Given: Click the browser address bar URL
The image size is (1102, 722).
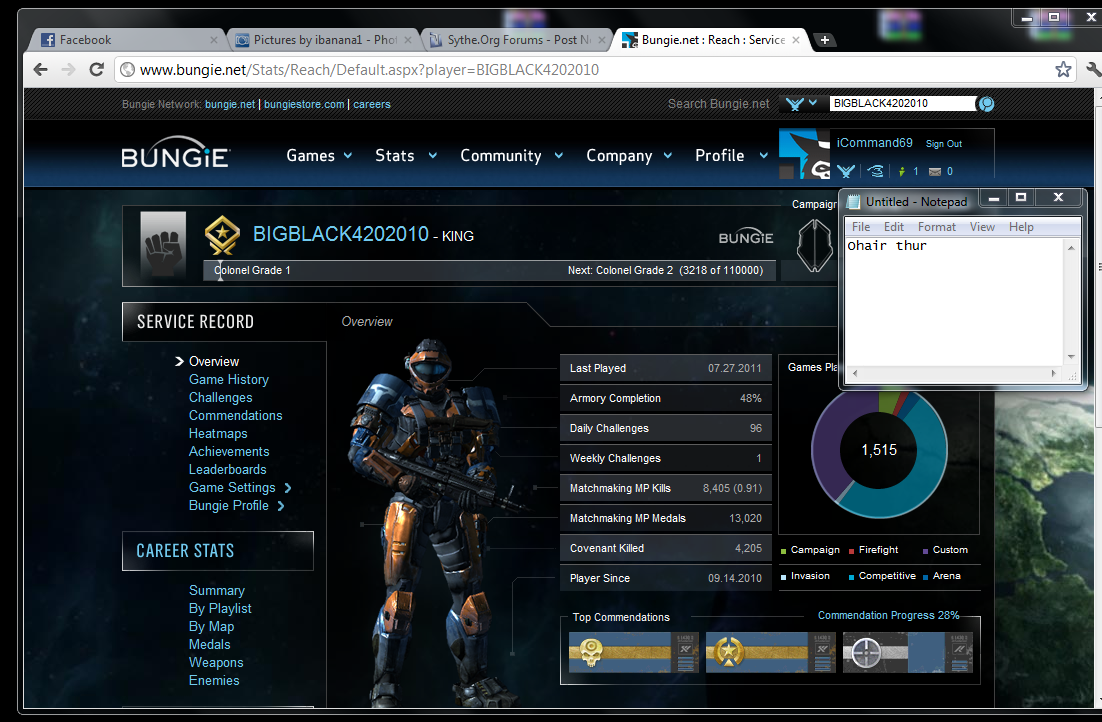Looking at the screenshot, I should (x=369, y=70).
